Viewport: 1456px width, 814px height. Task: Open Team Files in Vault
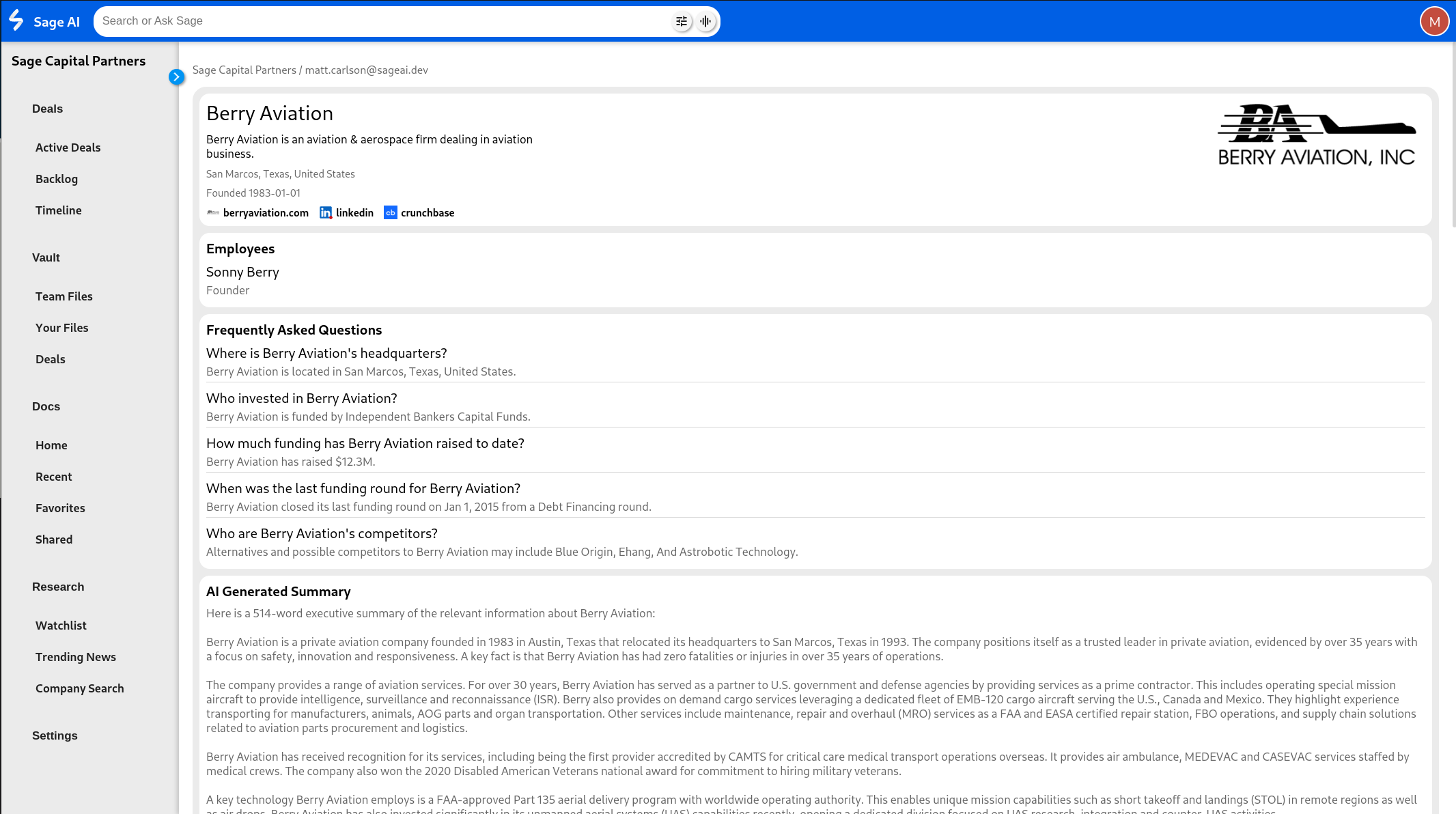tap(64, 296)
